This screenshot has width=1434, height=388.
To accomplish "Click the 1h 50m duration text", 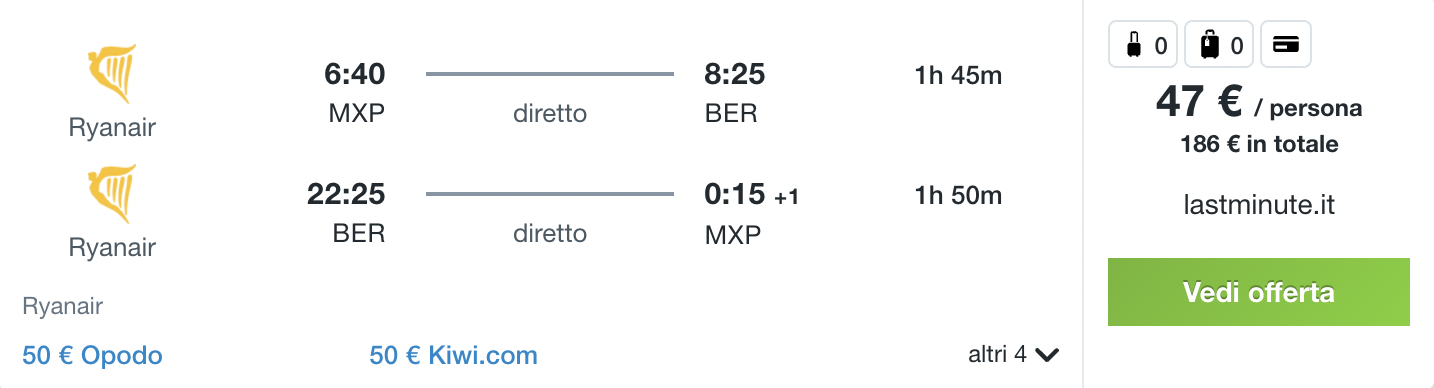I will coord(958,195).
